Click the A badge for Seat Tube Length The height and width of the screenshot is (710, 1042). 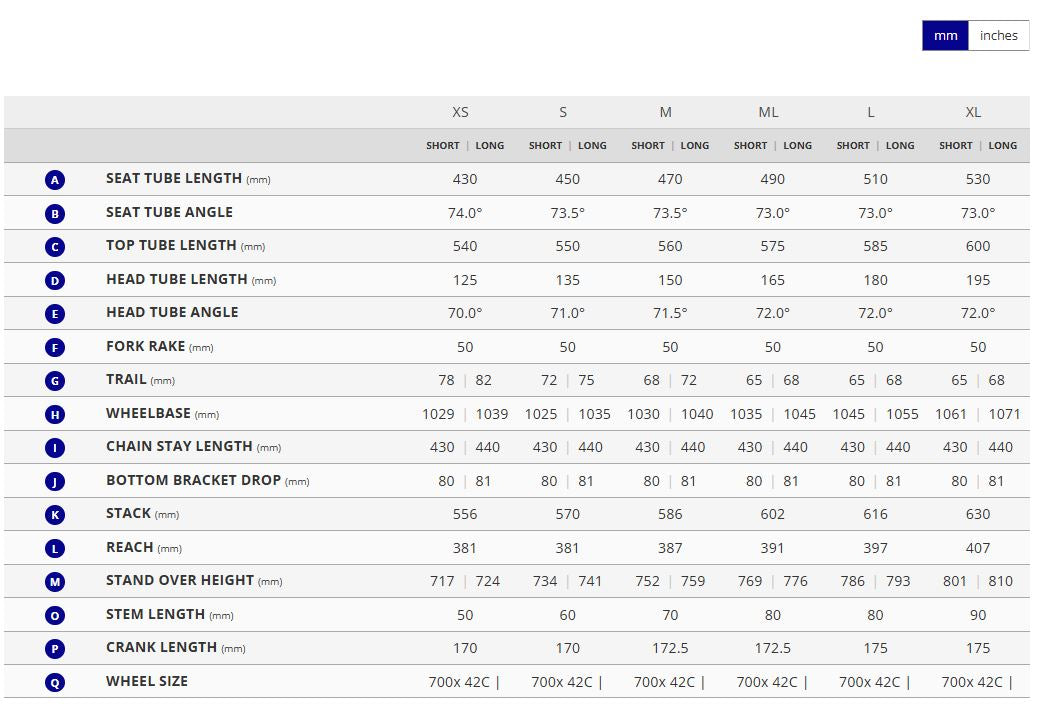coord(55,180)
